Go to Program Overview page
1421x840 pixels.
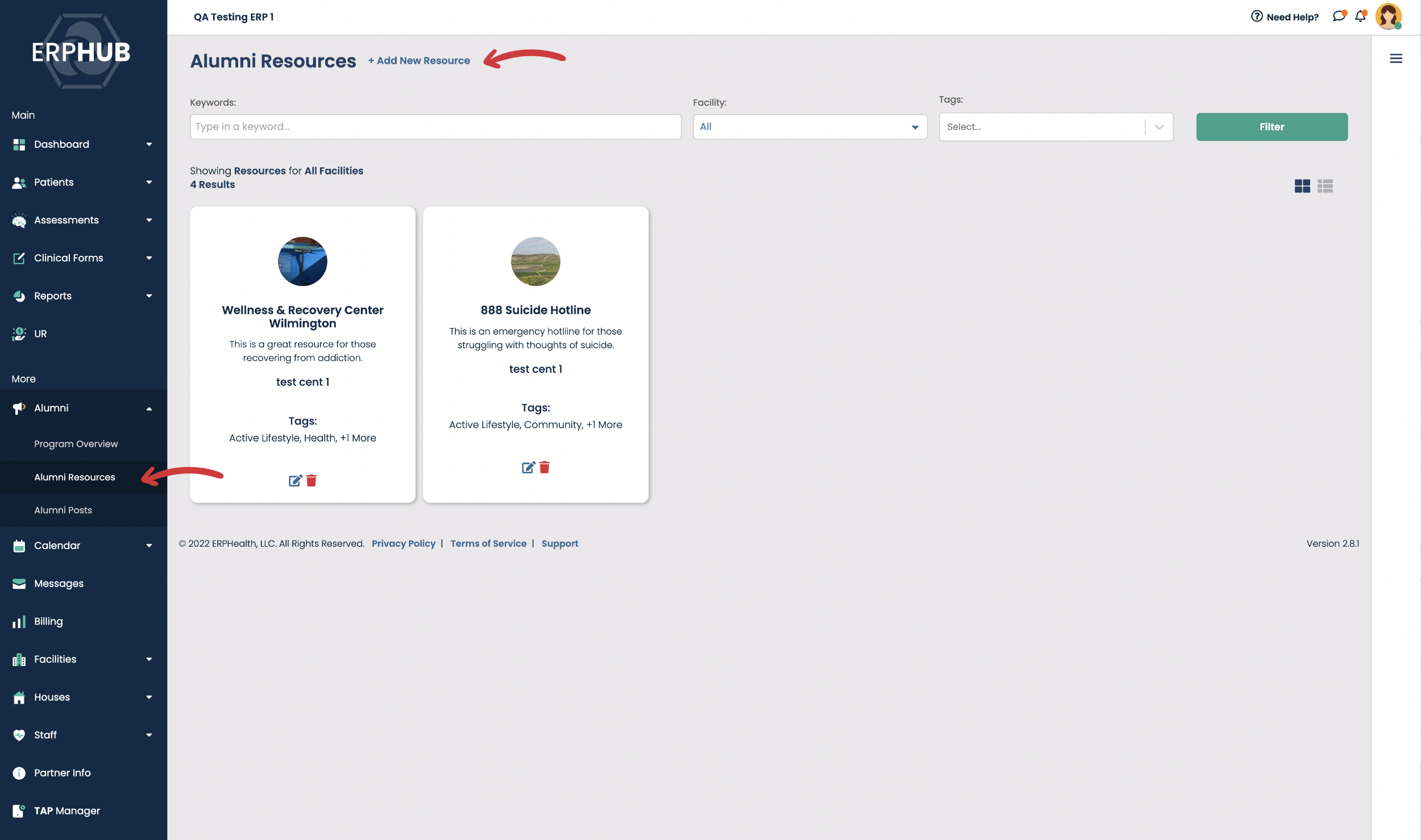[x=76, y=444]
